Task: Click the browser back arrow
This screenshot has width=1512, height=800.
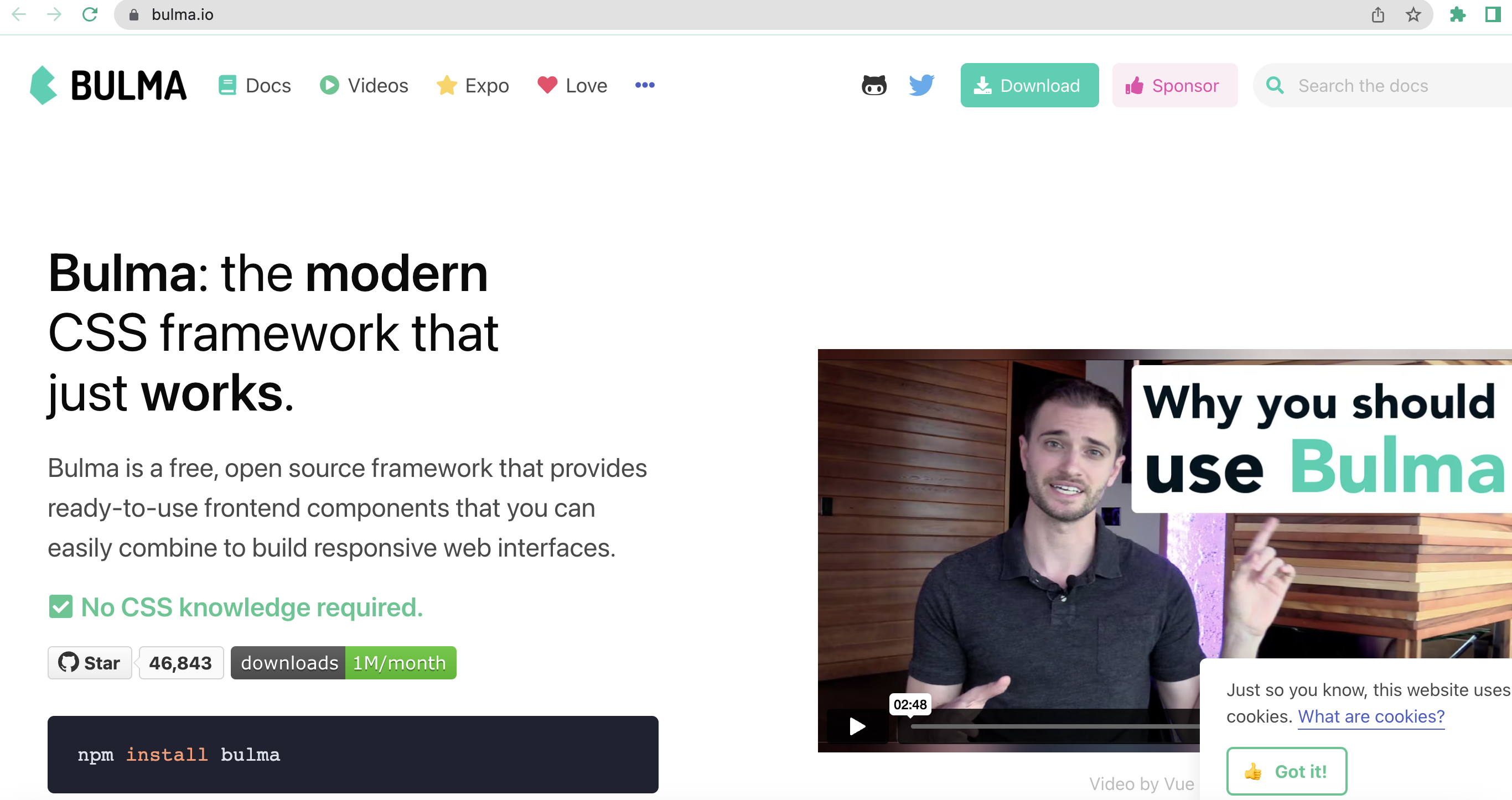Action: tap(19, 15)
